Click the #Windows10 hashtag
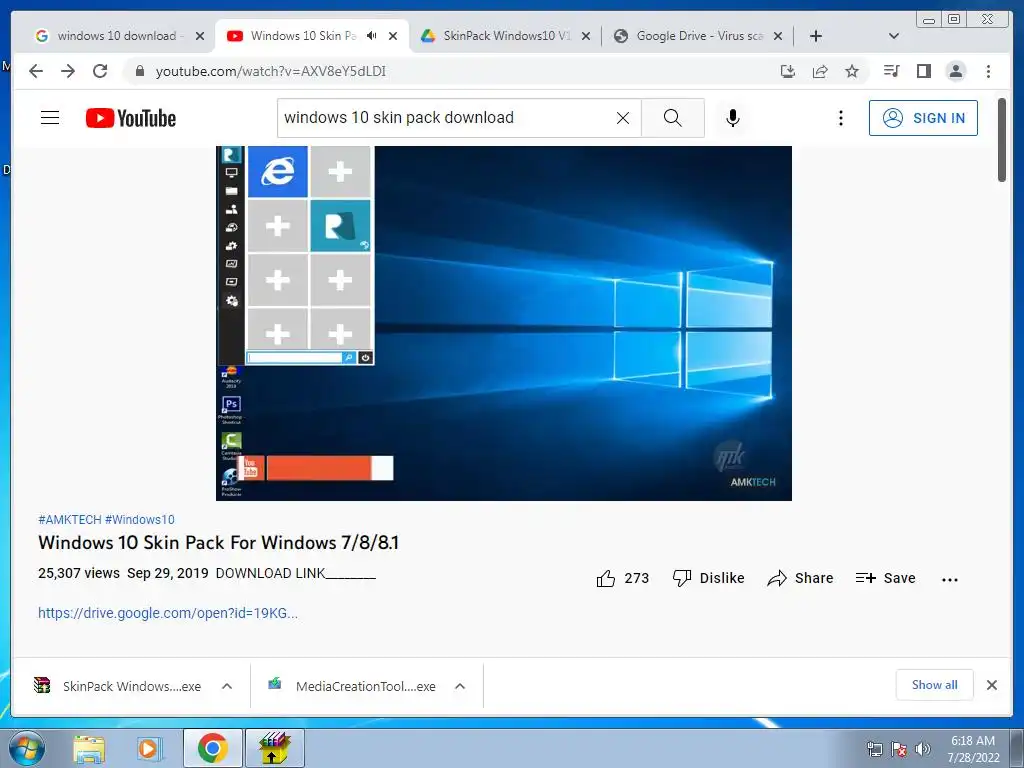1024x768 pixels. tap(140, 520)
